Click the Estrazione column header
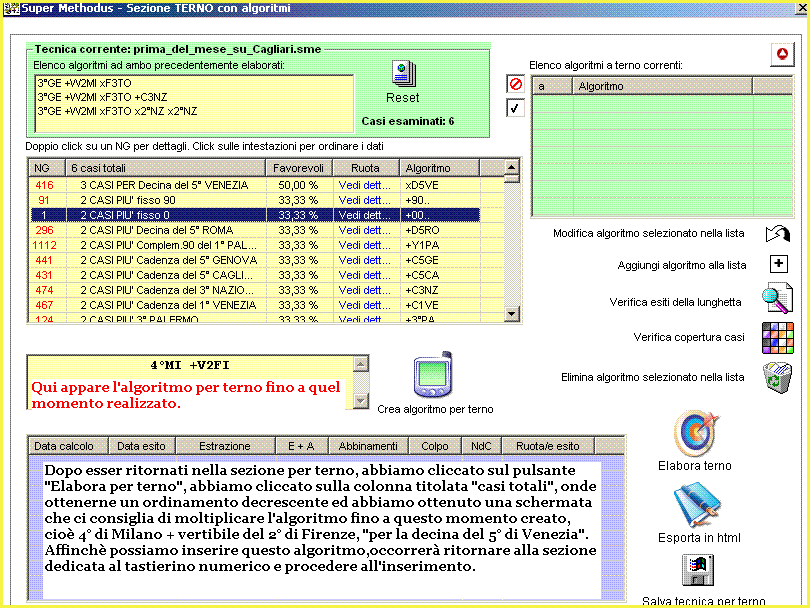810x608 pixels. tap(225, 446)
